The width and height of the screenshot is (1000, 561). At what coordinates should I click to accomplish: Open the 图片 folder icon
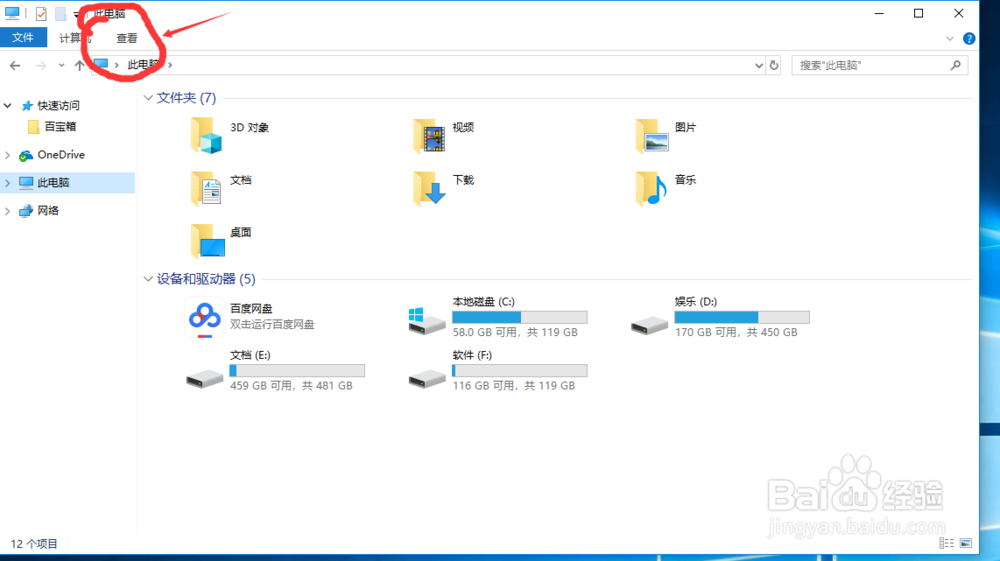(x=652, y=135)
